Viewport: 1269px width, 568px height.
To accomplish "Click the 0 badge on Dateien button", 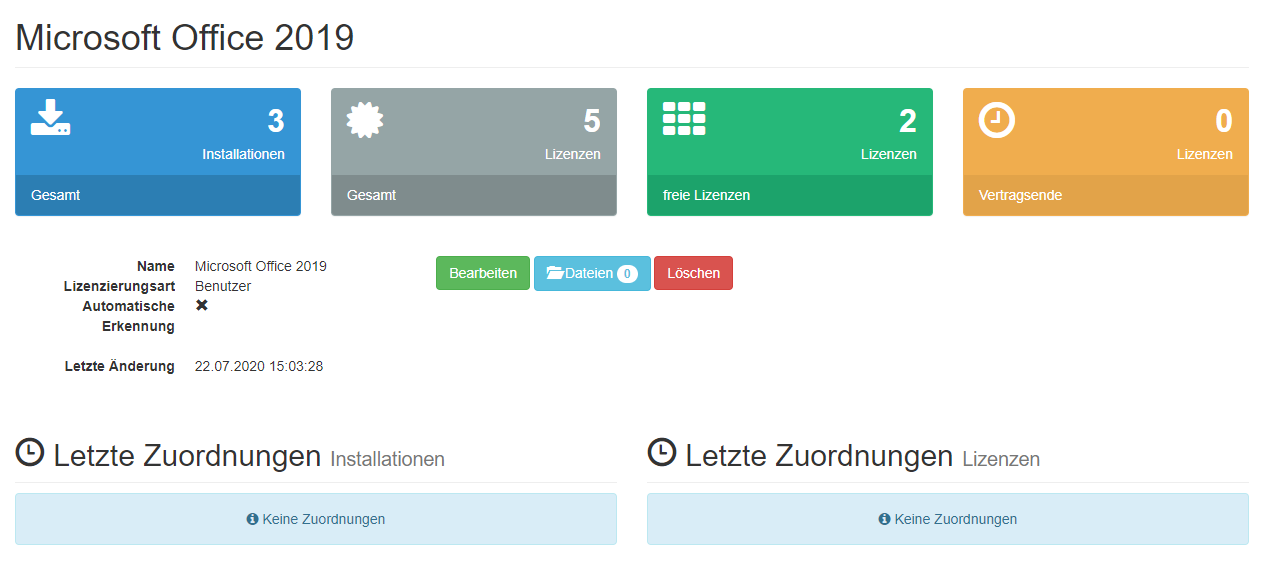I will point(627,274).
